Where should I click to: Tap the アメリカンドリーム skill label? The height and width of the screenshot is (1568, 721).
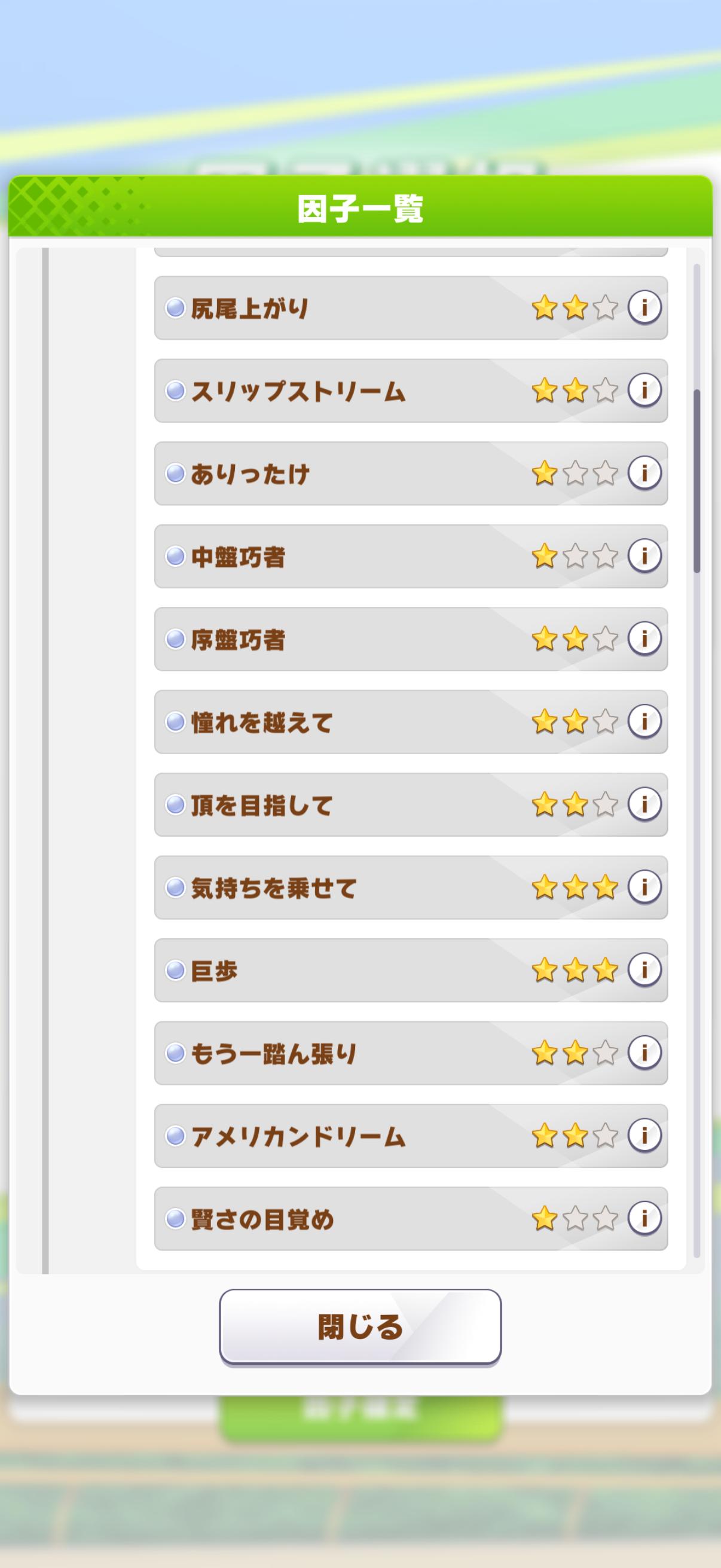pos(298,1136)
